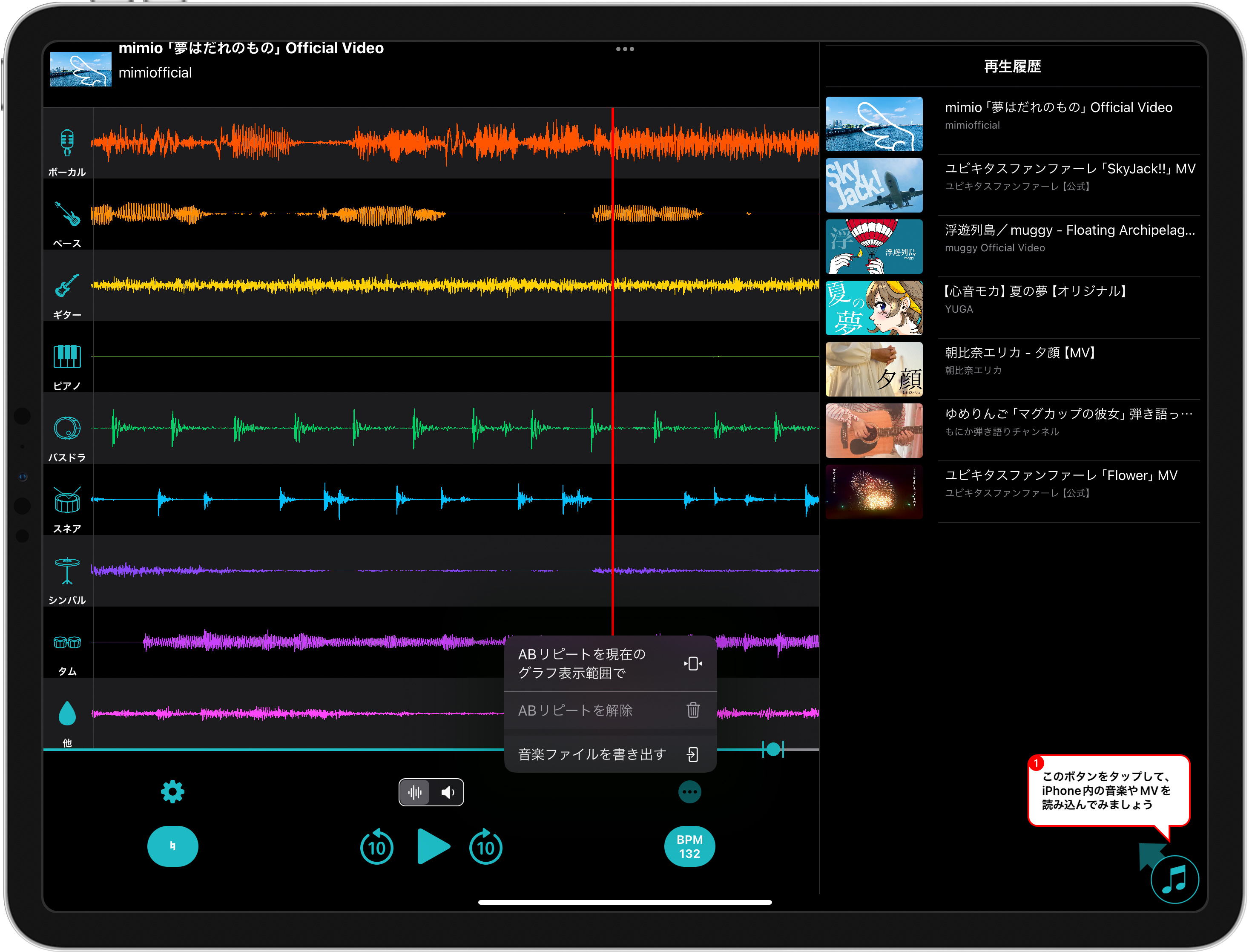Image resolution: width=1252 pixels, height=952 pixels.
Task: Click the playback position slider knob
Action: pyautogui.click(x=773, y=750)
